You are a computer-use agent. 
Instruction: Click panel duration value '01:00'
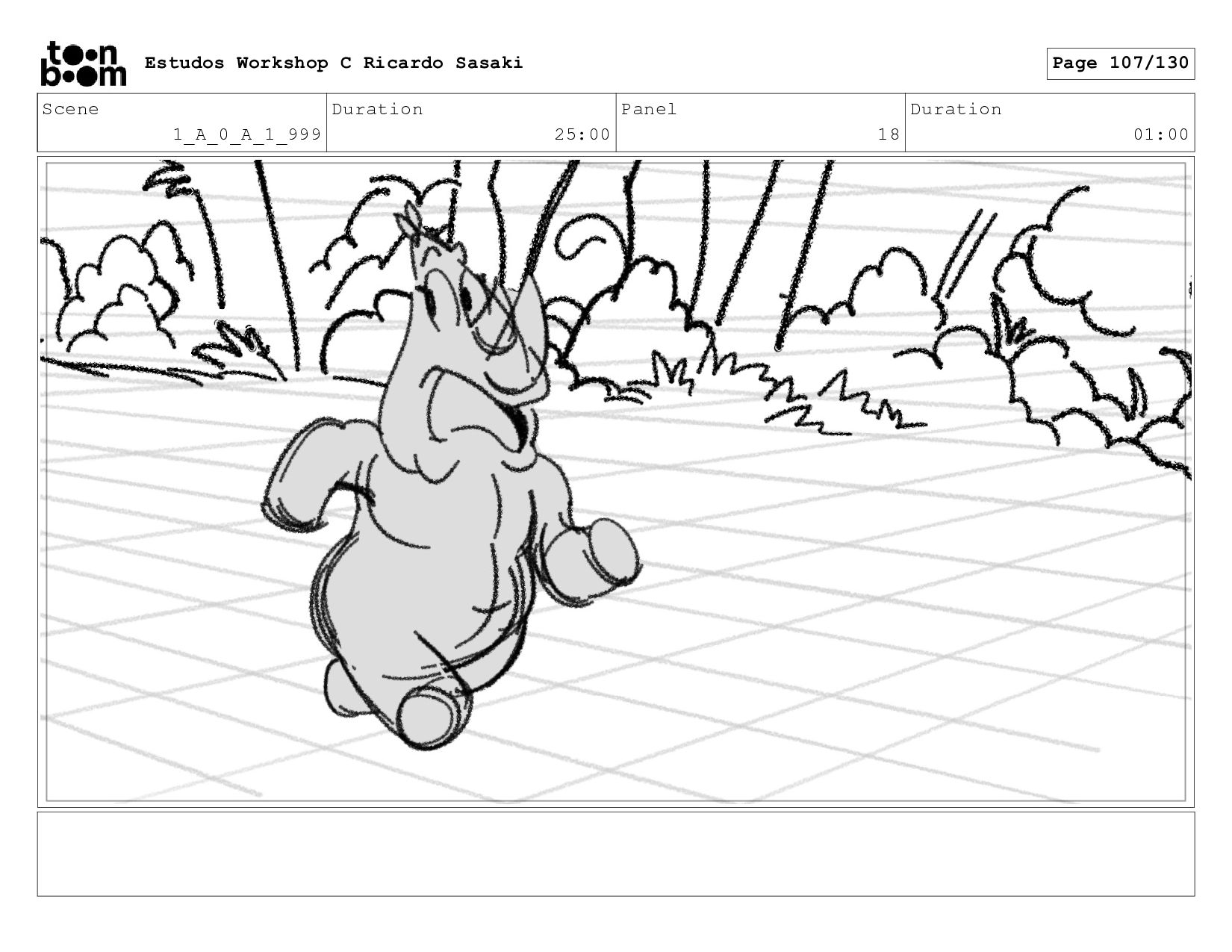(1161, 134)
